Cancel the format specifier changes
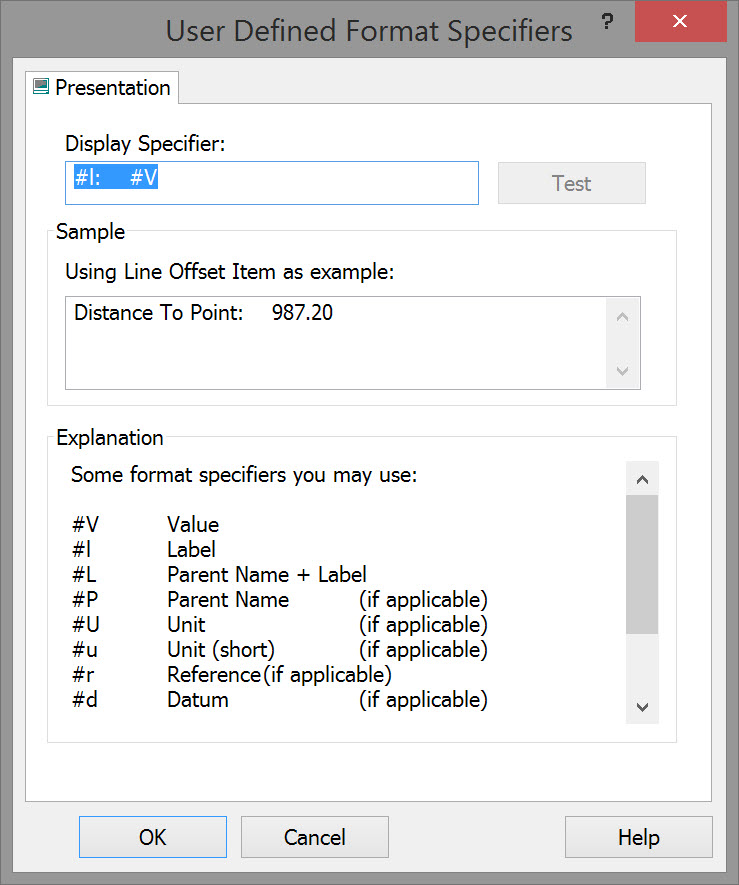Viewport: 739px width, 885px height. [x=314, y=837]
